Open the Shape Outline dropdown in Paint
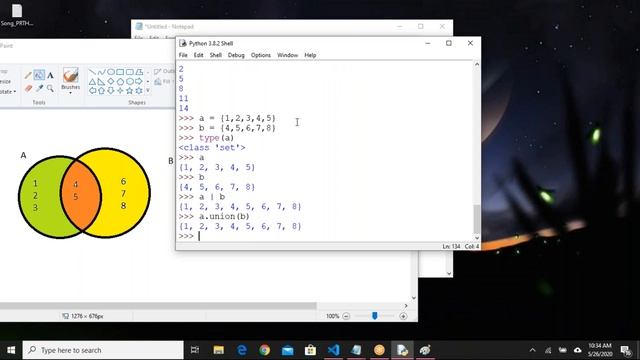The height and width of the screenshot is (360, 640). [x=164, y=71]
